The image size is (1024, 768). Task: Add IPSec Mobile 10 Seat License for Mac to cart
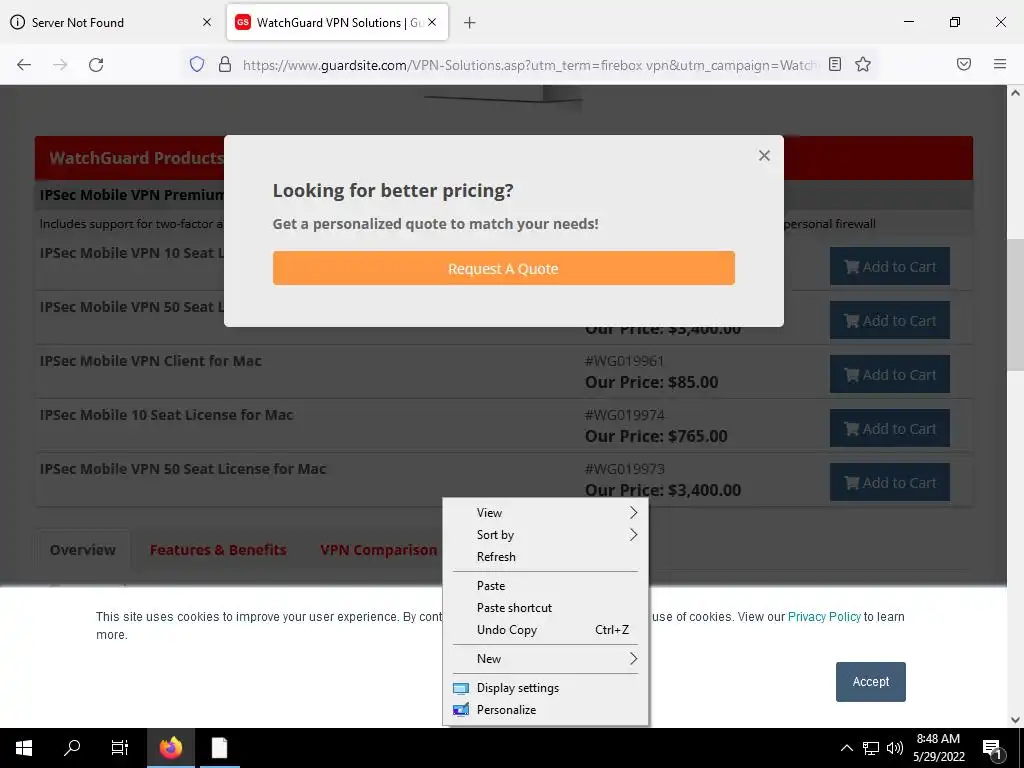pos(889,428)
